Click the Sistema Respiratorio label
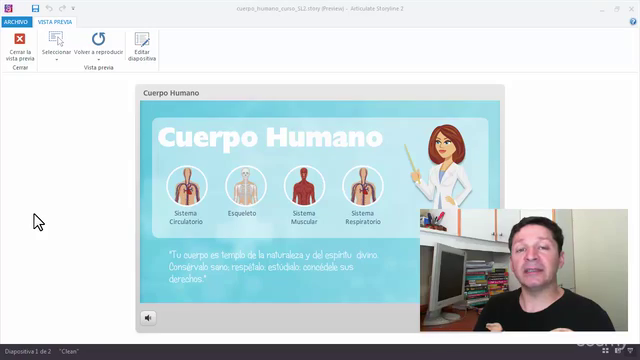Screen dimensions: 640x360 [363, 218]
